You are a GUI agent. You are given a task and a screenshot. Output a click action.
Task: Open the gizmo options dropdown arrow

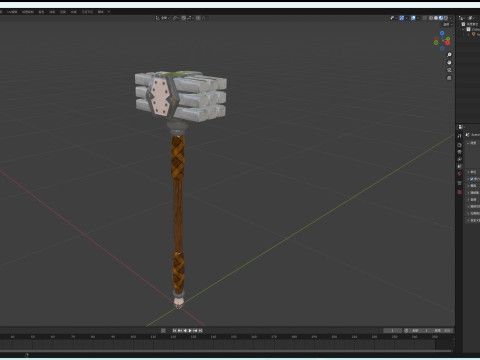pos(406,18)
